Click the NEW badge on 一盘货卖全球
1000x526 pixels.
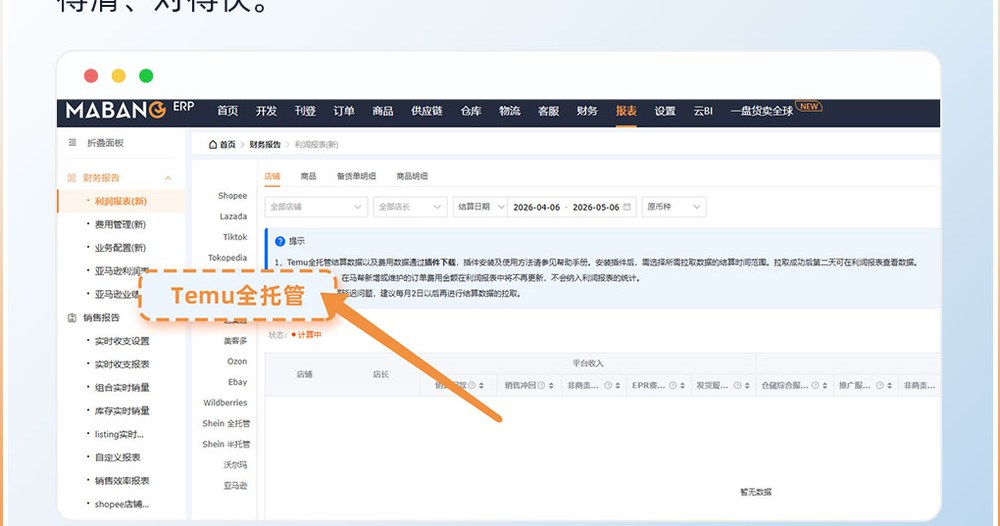coord(809,106)
